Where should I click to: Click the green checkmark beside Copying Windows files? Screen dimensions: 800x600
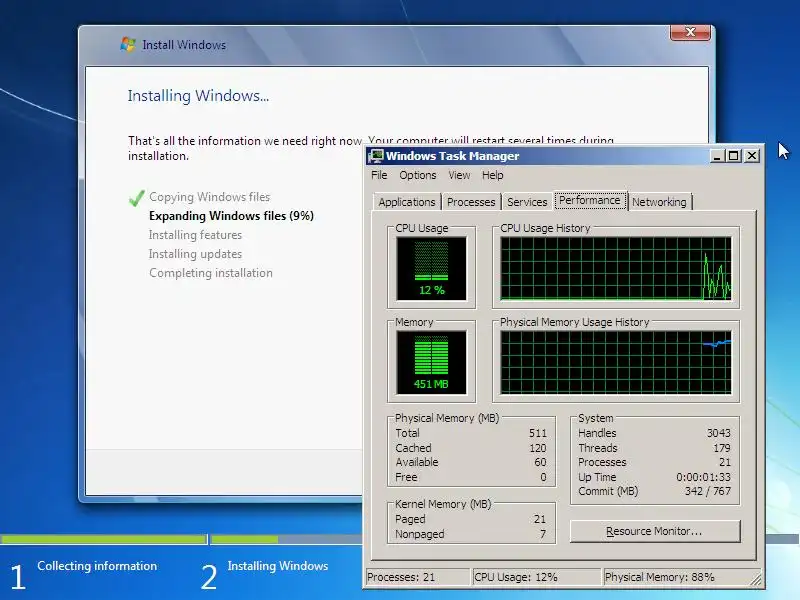click(136, 197)
